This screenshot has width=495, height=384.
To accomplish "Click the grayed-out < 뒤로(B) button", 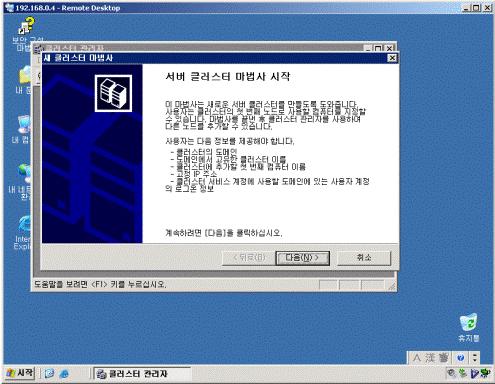I will (x=249, y=258).
